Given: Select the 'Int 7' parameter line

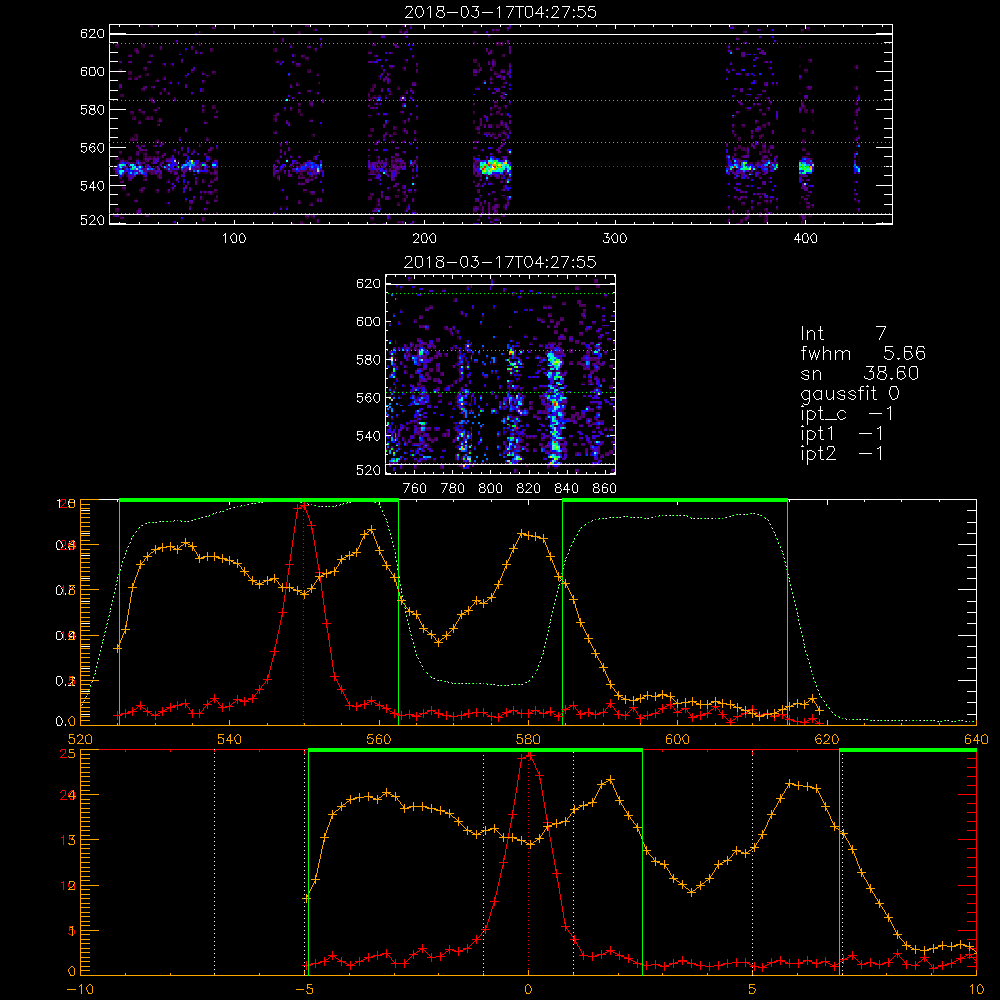Looking at the screenshot, I should coord(843,333).
